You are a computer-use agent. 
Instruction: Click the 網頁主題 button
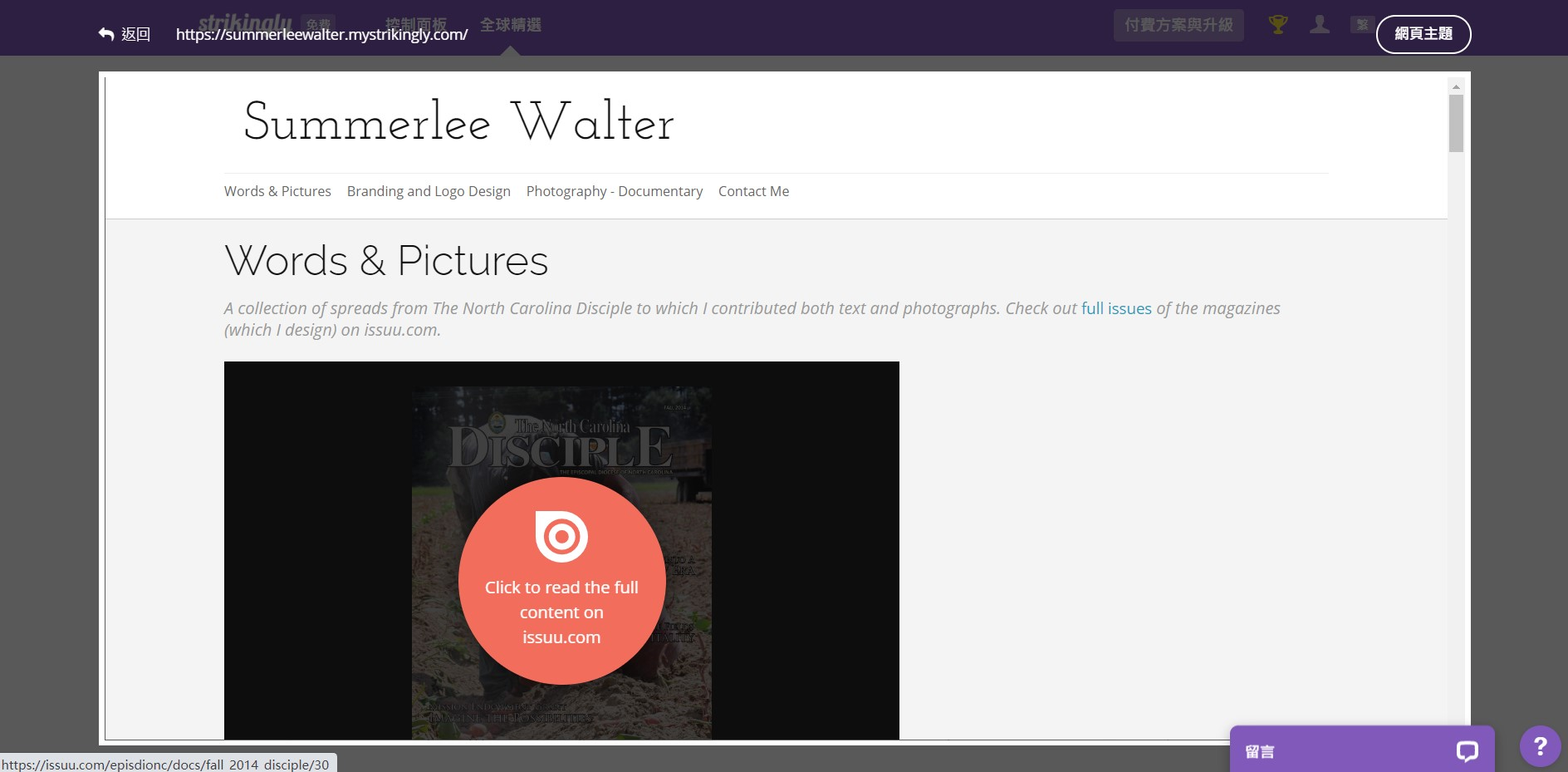[1423, 34]
